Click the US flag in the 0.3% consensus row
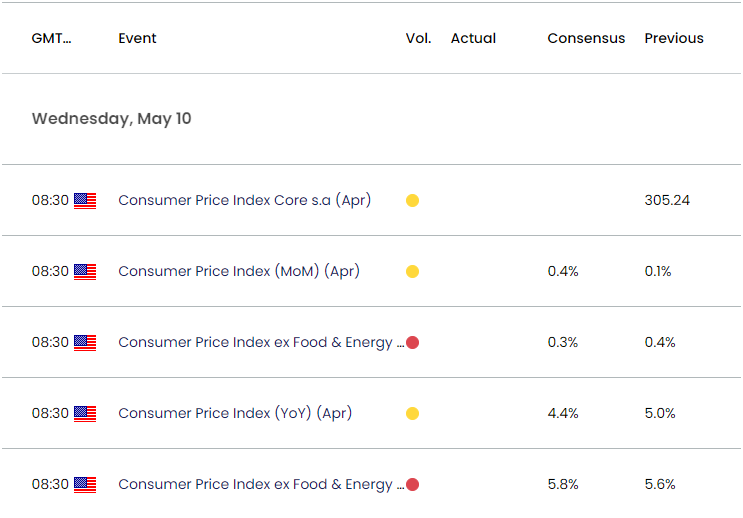Screen dimensions: 743x518 click(x=85, y=343)
